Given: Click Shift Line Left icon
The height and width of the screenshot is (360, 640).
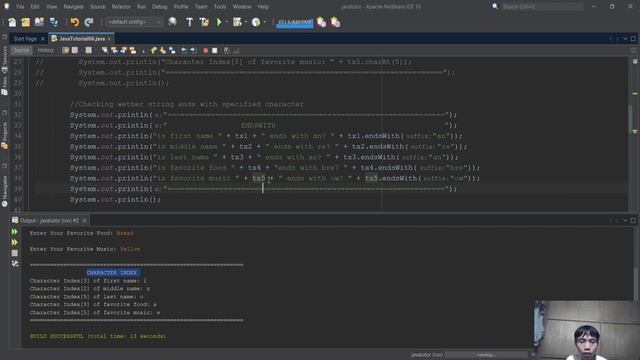Looking at the screenshot, I should pyautogui.click(x=184, y=50).
